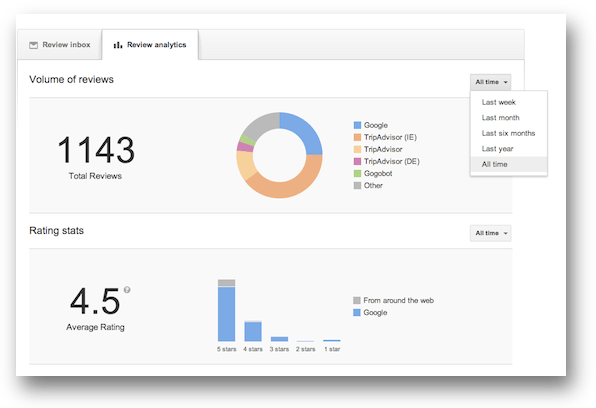Click the bar chart icon on Review analytics

coord(118,45)
